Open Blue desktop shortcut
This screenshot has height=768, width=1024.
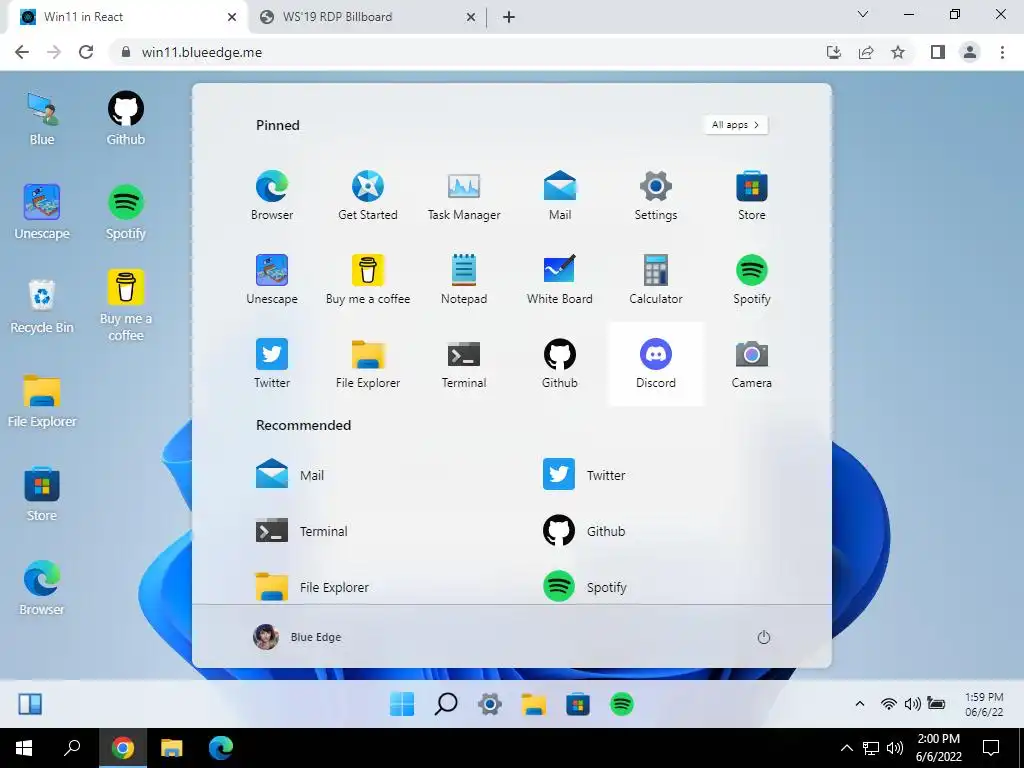pyautogui.click(x=42, y=118)
